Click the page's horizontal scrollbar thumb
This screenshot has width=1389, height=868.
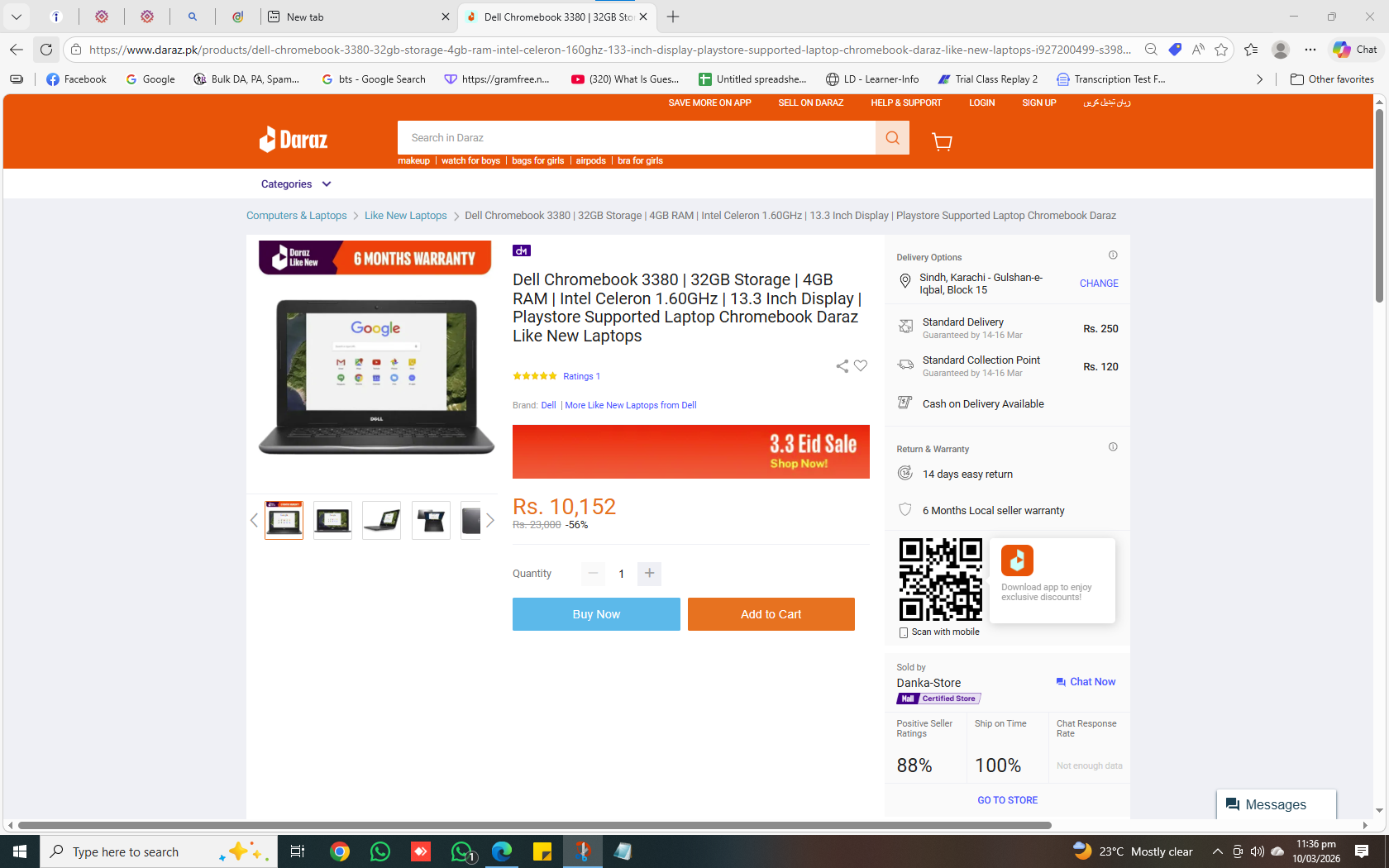point(535,825)
